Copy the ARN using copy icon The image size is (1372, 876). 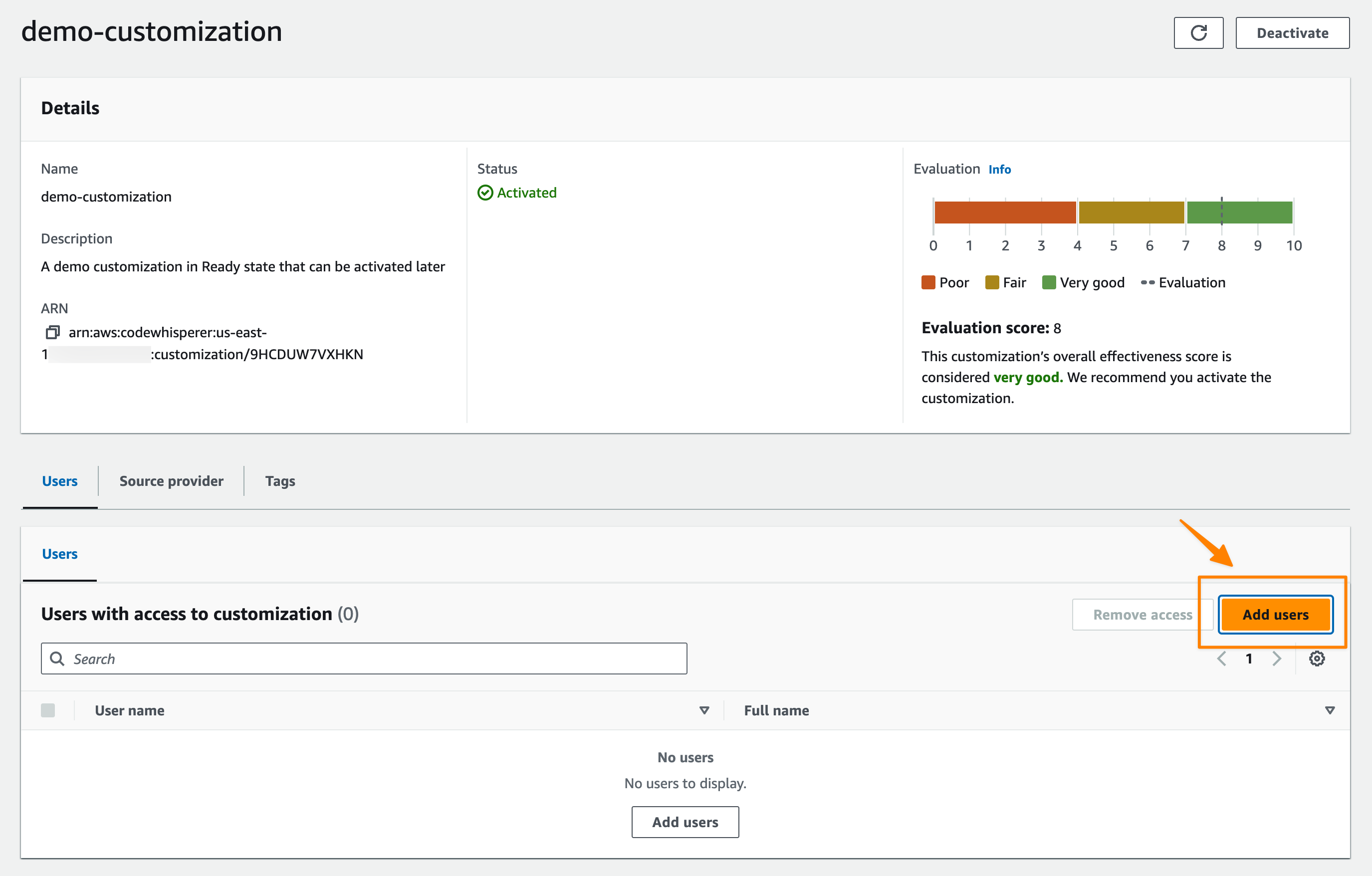52,332
